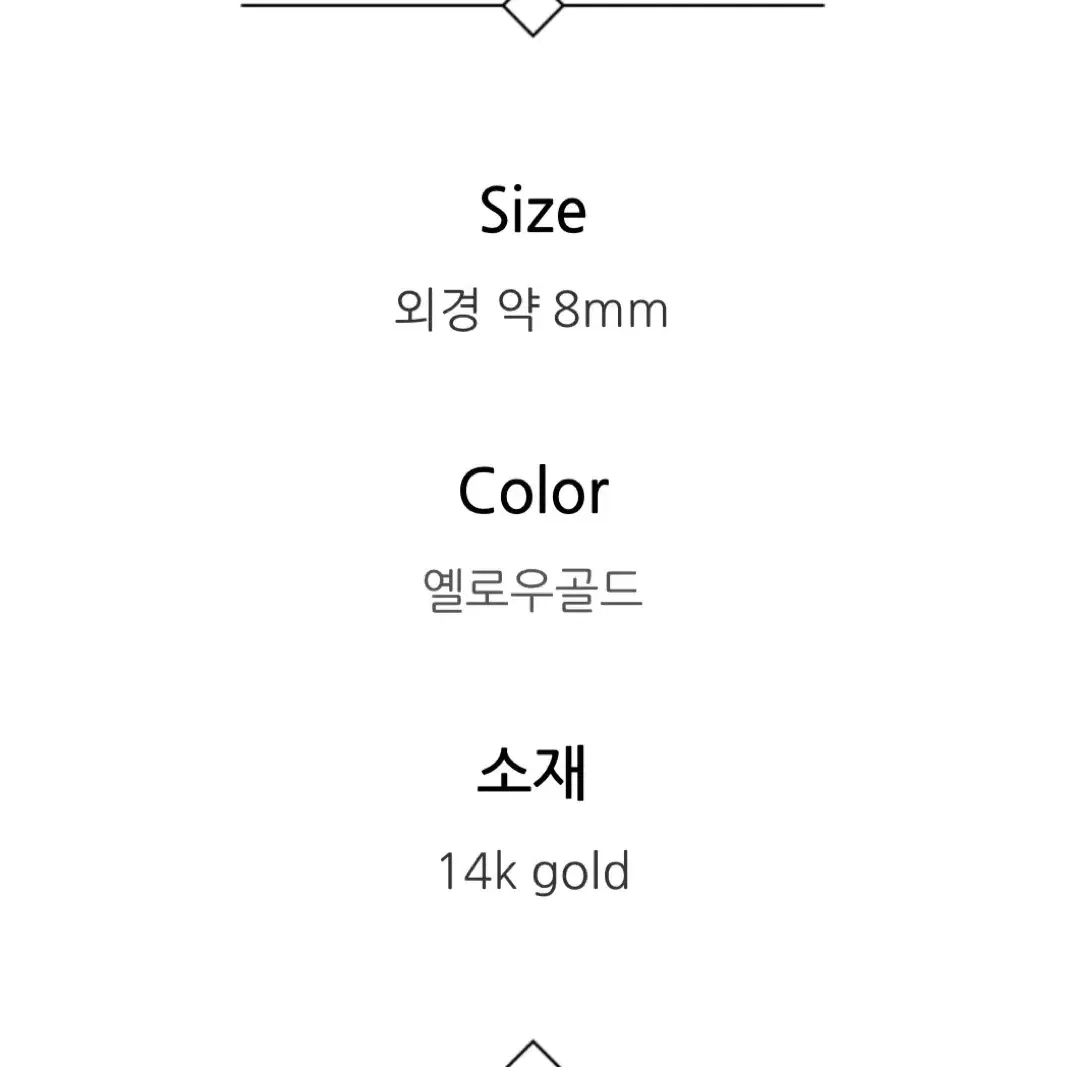Image resolution: width=1067 pixels, height=1067 pixels.
Task: Click the word 외경 in the size line
Action: pos(437,310)
